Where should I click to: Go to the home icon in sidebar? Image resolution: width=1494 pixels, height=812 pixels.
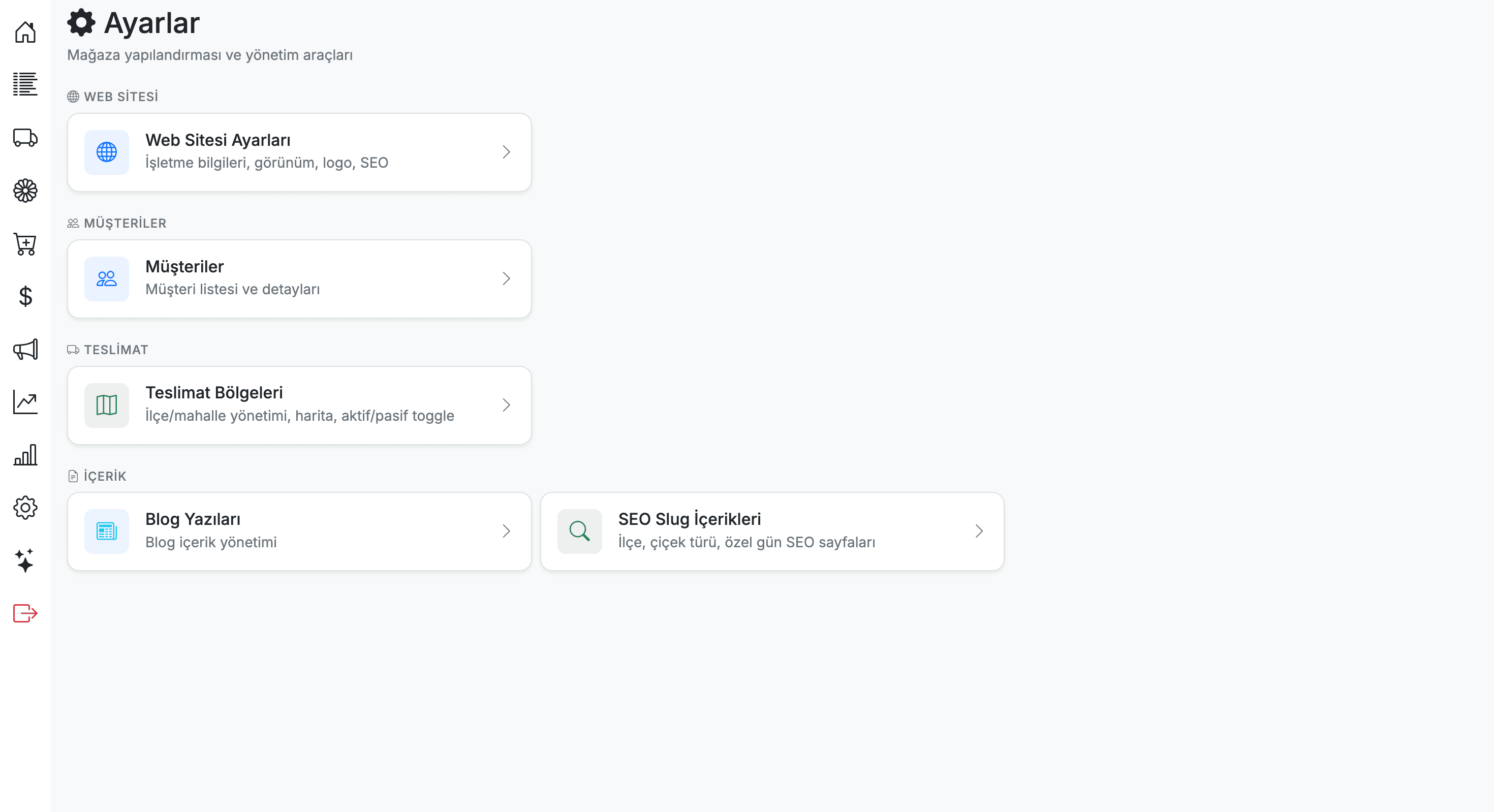tap(25, 33)
